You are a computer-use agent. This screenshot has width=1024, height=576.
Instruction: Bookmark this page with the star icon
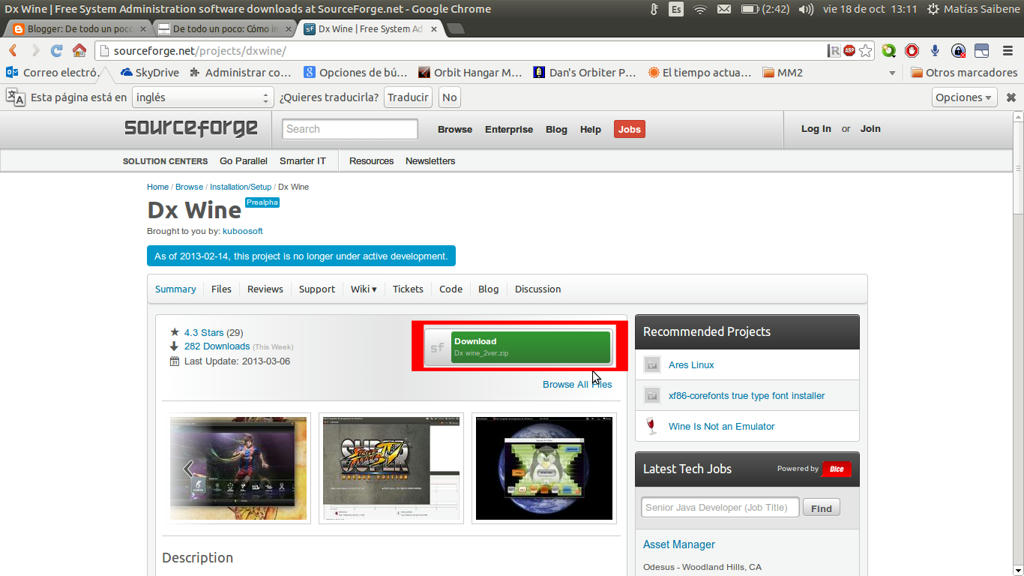click(x=865, y=50)
